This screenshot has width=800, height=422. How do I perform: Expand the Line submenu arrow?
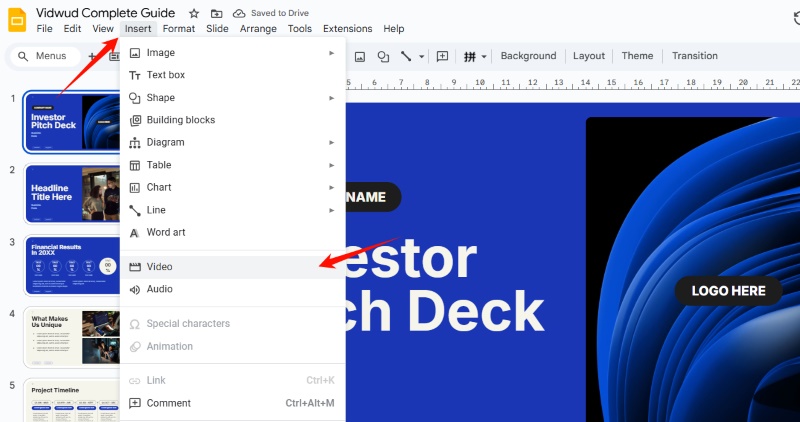pos(332,210)
